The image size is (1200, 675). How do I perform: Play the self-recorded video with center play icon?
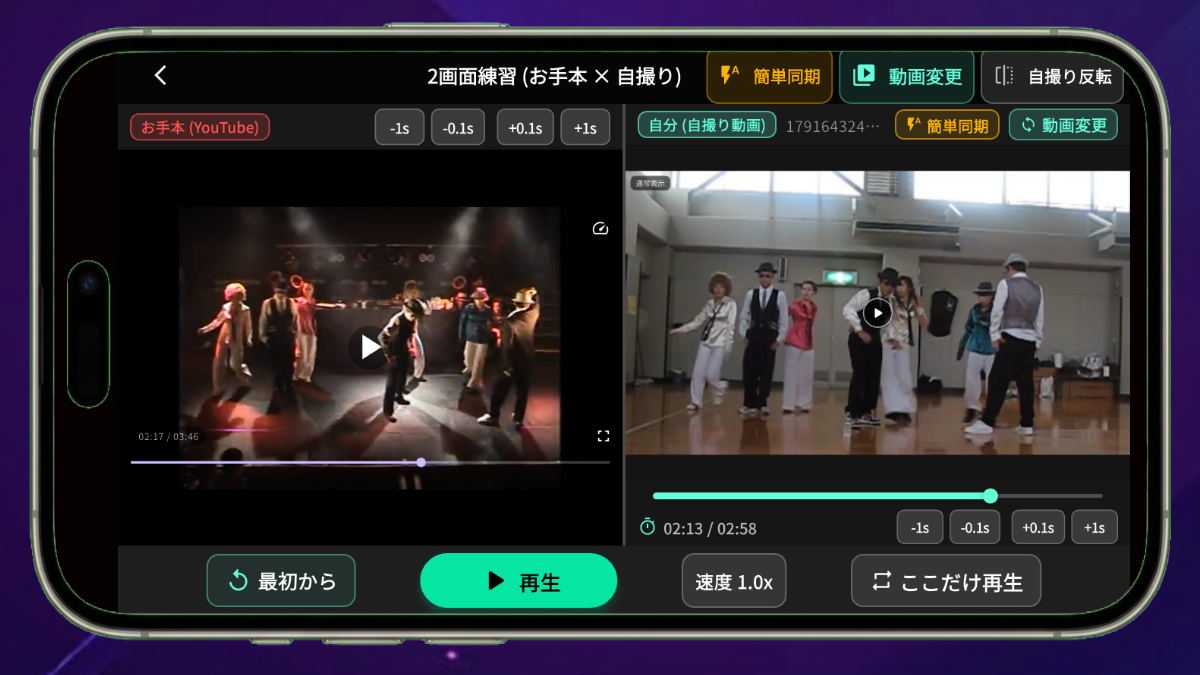point(877,313)
